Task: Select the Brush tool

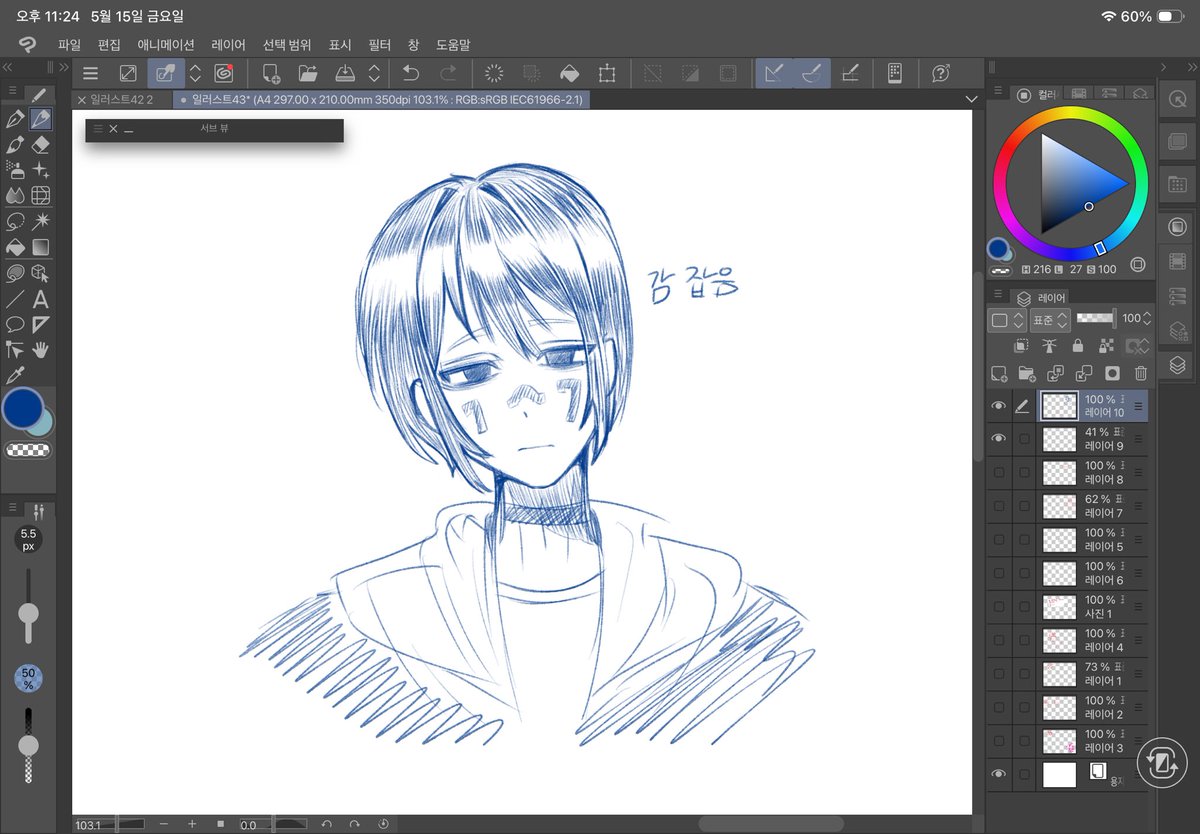Action: click(x=15, y=145)
